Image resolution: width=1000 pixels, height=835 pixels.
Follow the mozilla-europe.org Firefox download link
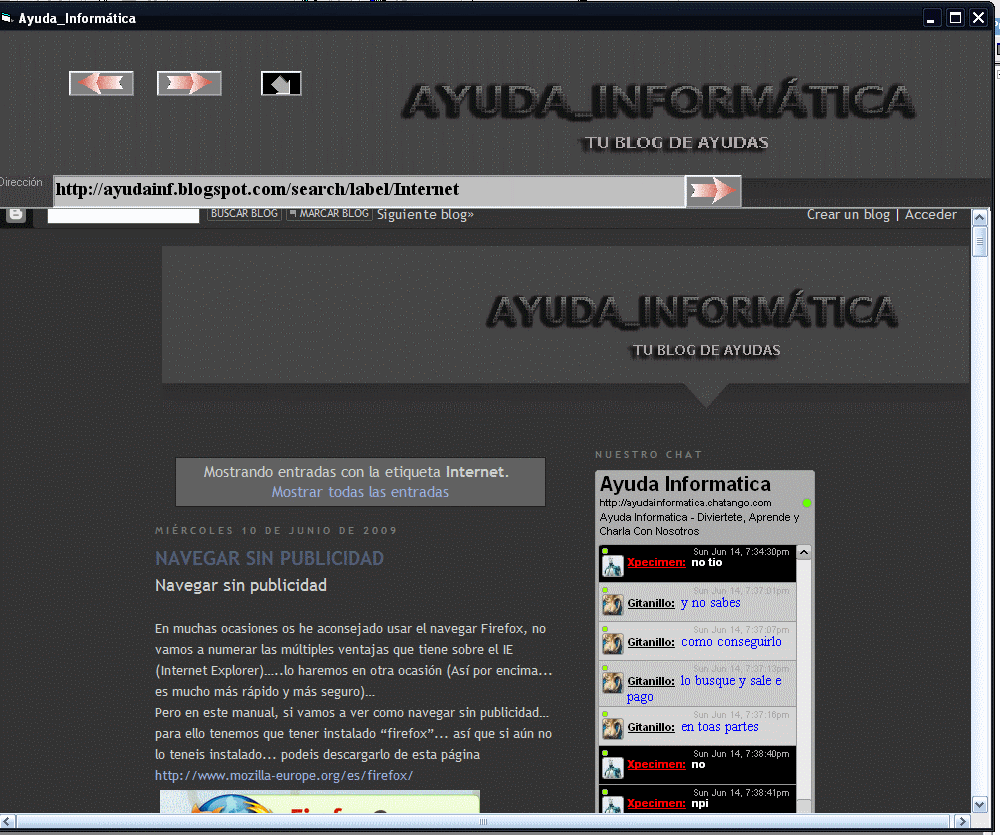click(286, 775)
